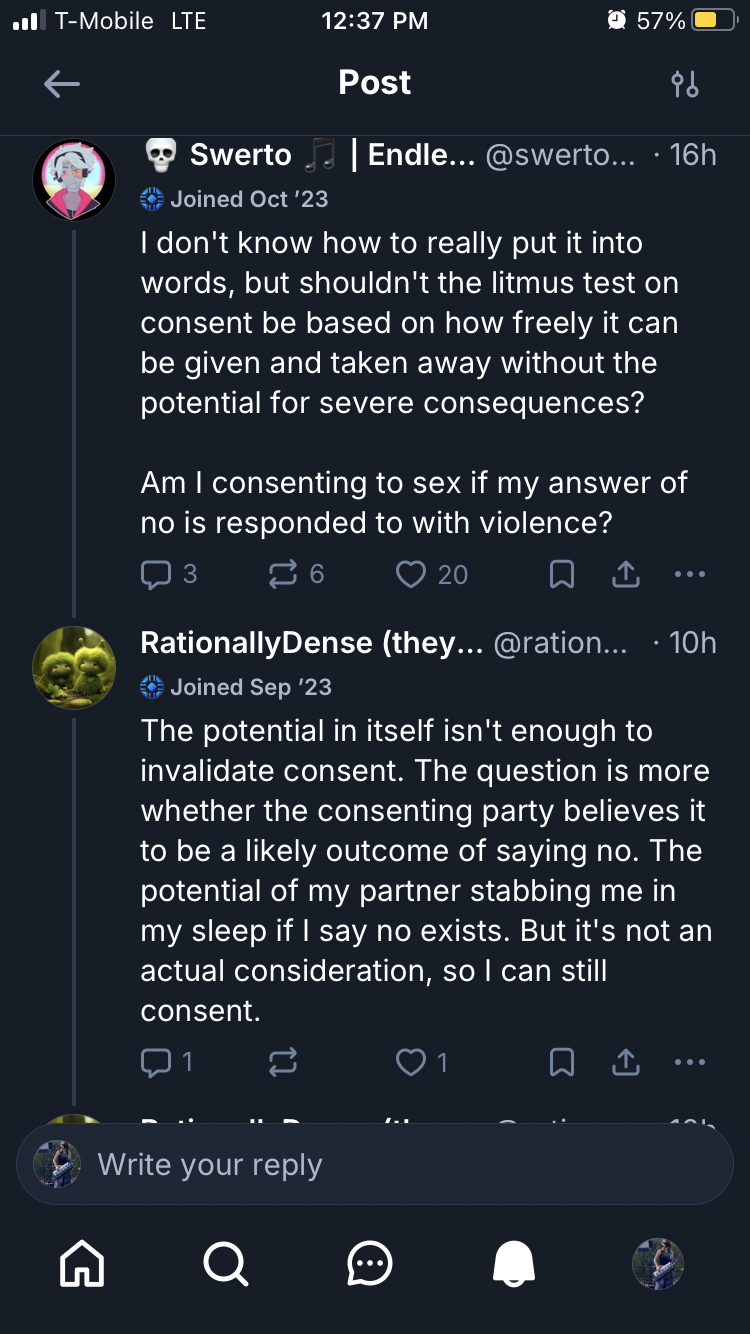Reply to RationallyDense's post via comment icon
750x1334 pixels.
(x=156, y=1062)
